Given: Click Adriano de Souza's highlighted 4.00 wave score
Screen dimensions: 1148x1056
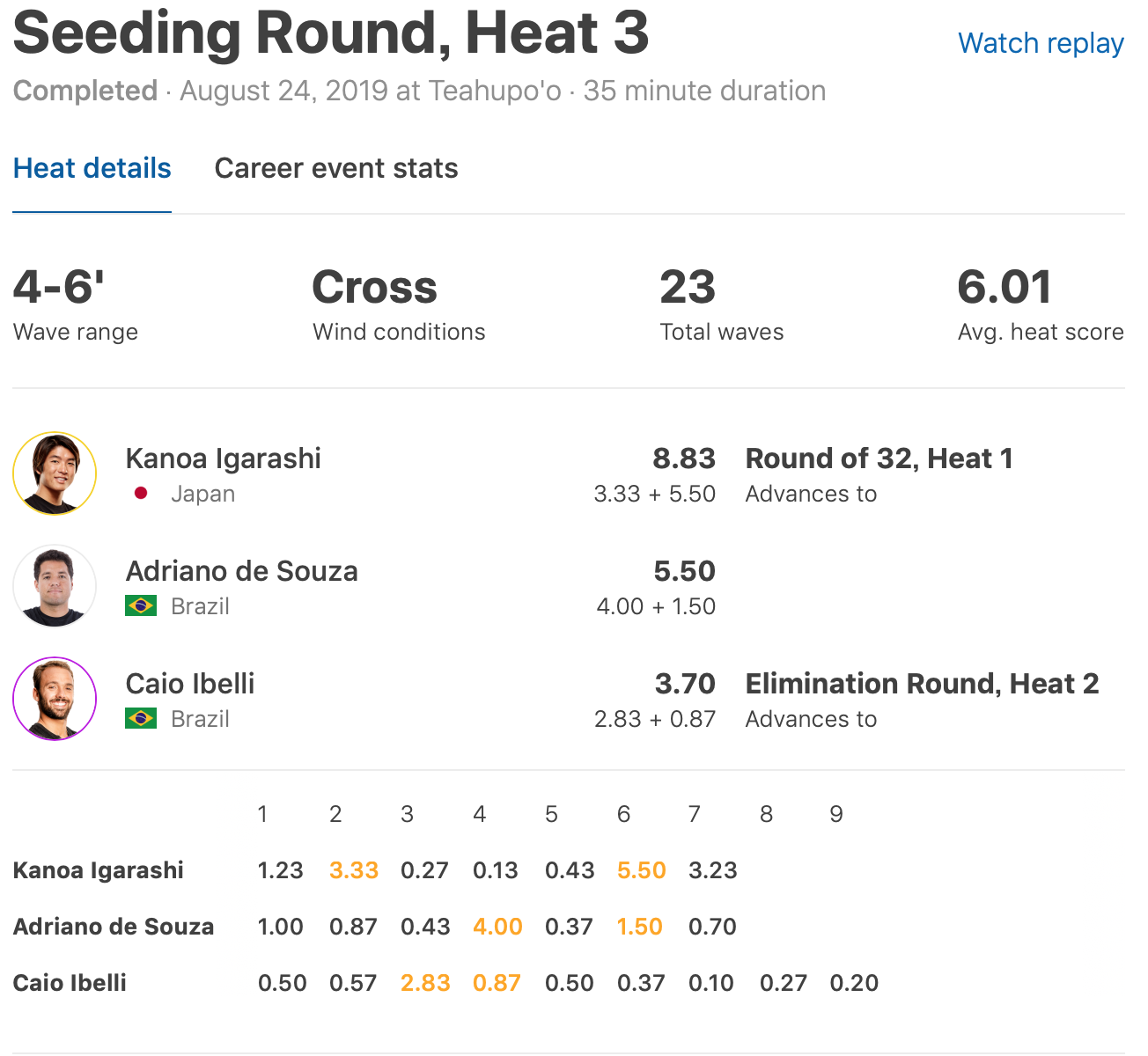Looking at the screenshot, I should [x=497, y=927].
